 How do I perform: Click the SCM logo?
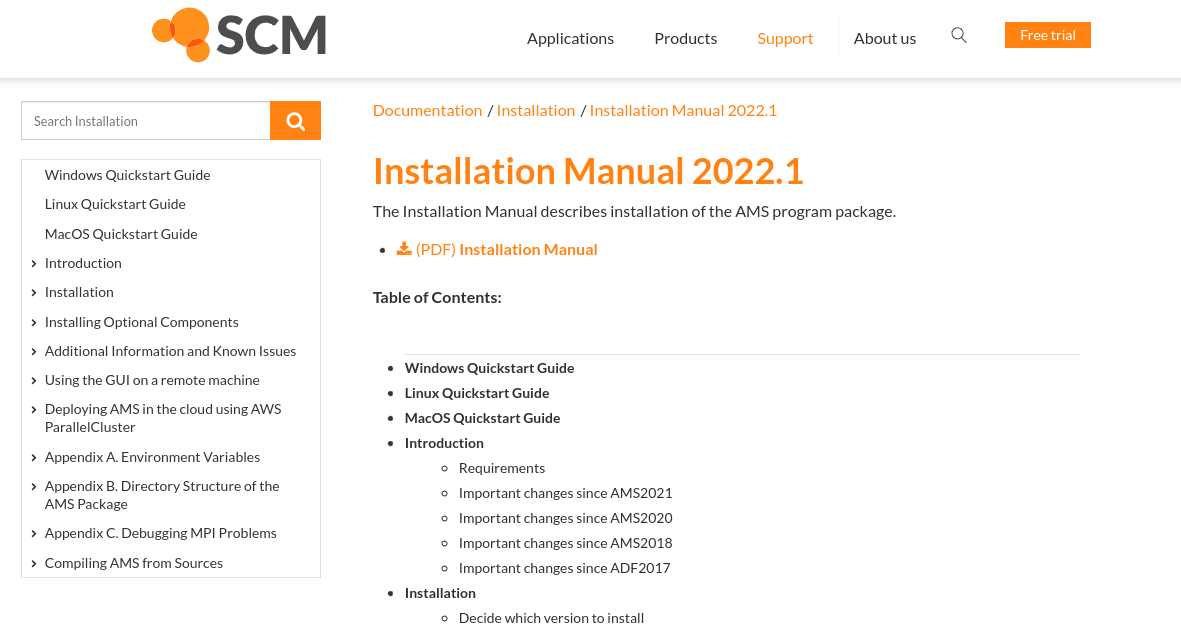[x=239, y=36]
